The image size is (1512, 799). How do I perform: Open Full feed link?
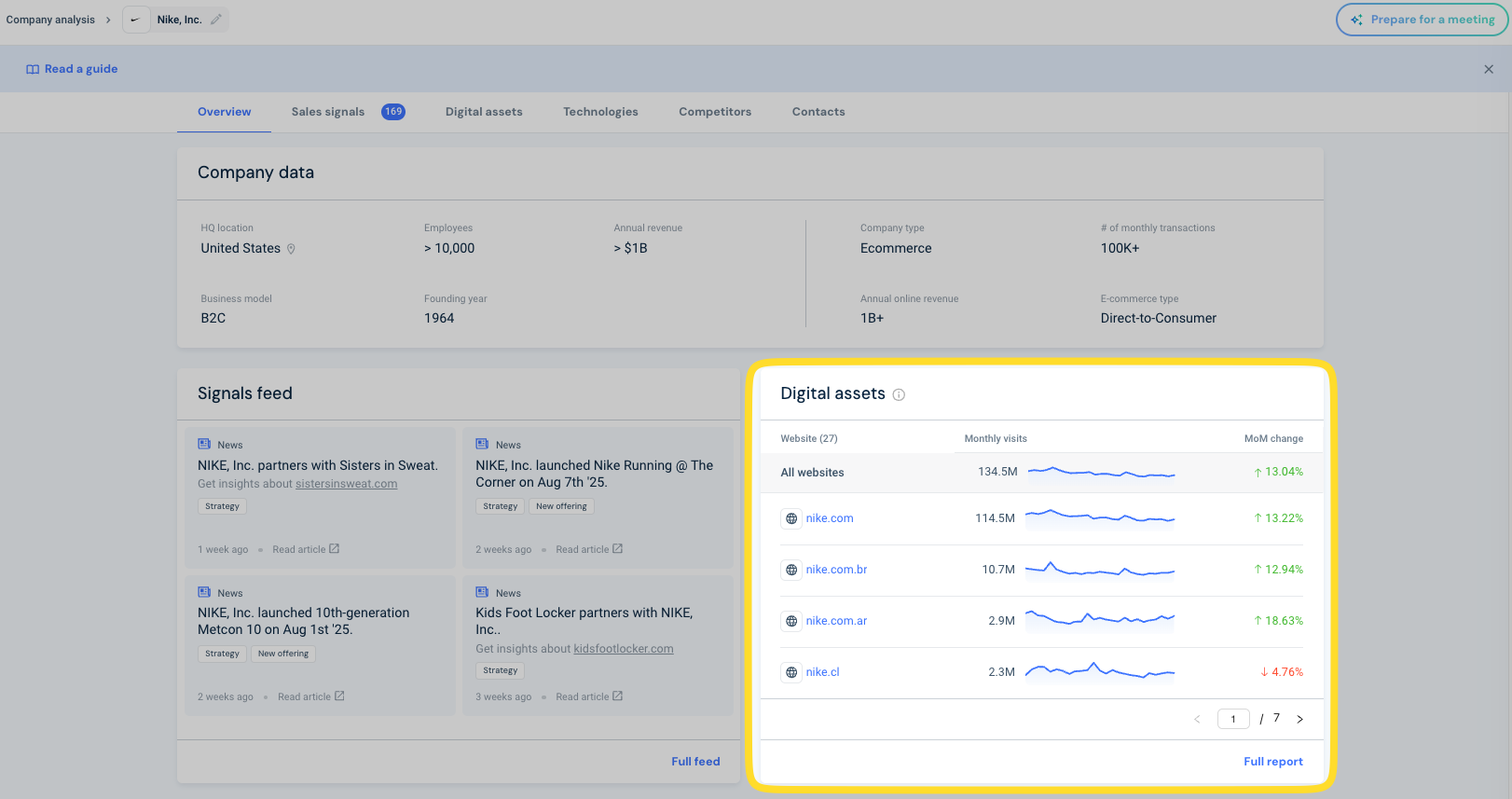click(x=695, y=762)
